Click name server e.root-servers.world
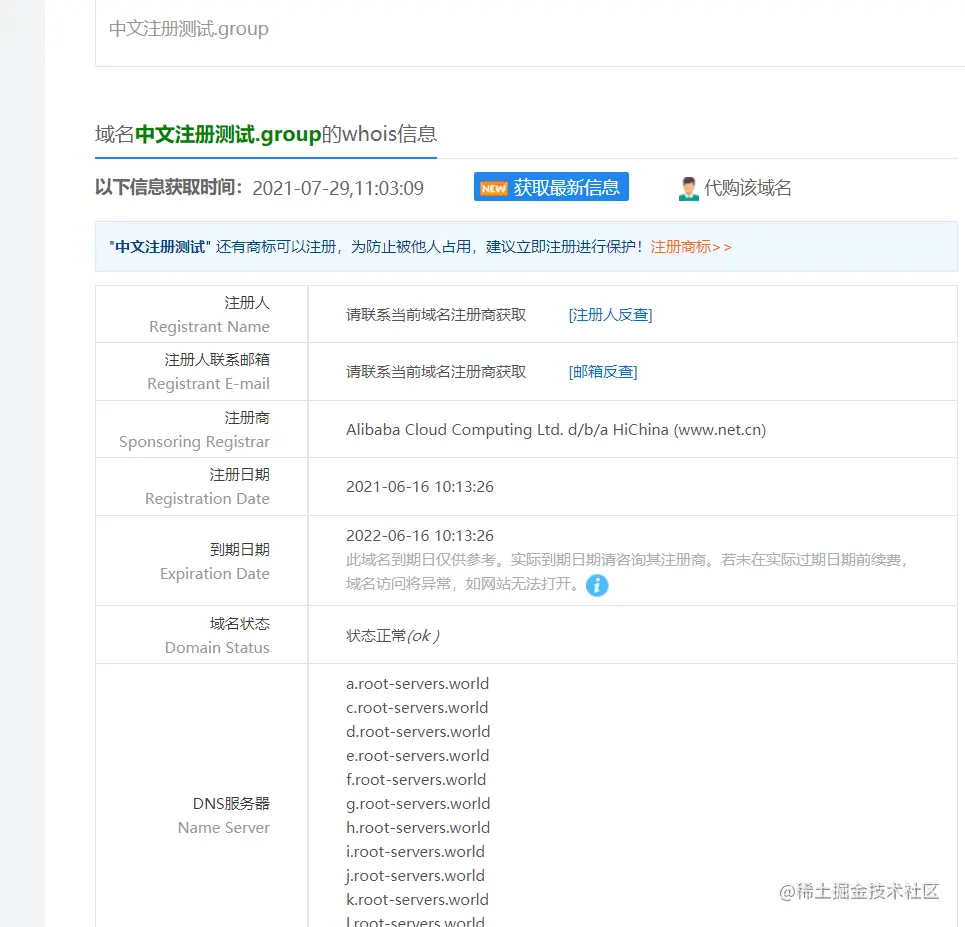 click(x=417, y=756)
